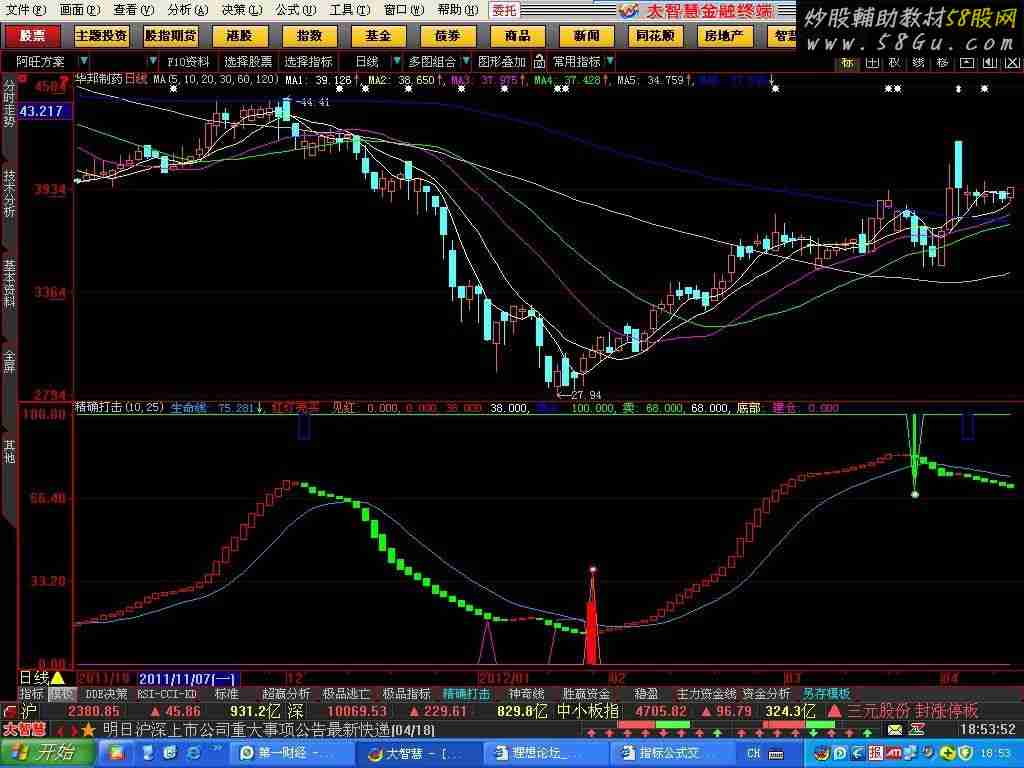Click 选择股票 in the toolbar

(248, 61)
